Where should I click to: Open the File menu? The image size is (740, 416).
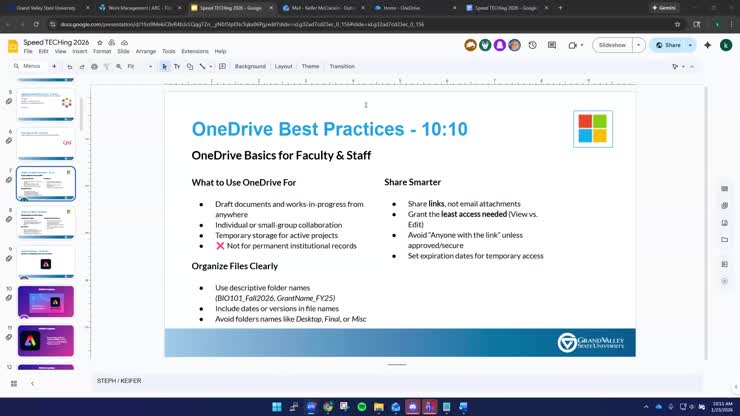[x=28, y=51]
